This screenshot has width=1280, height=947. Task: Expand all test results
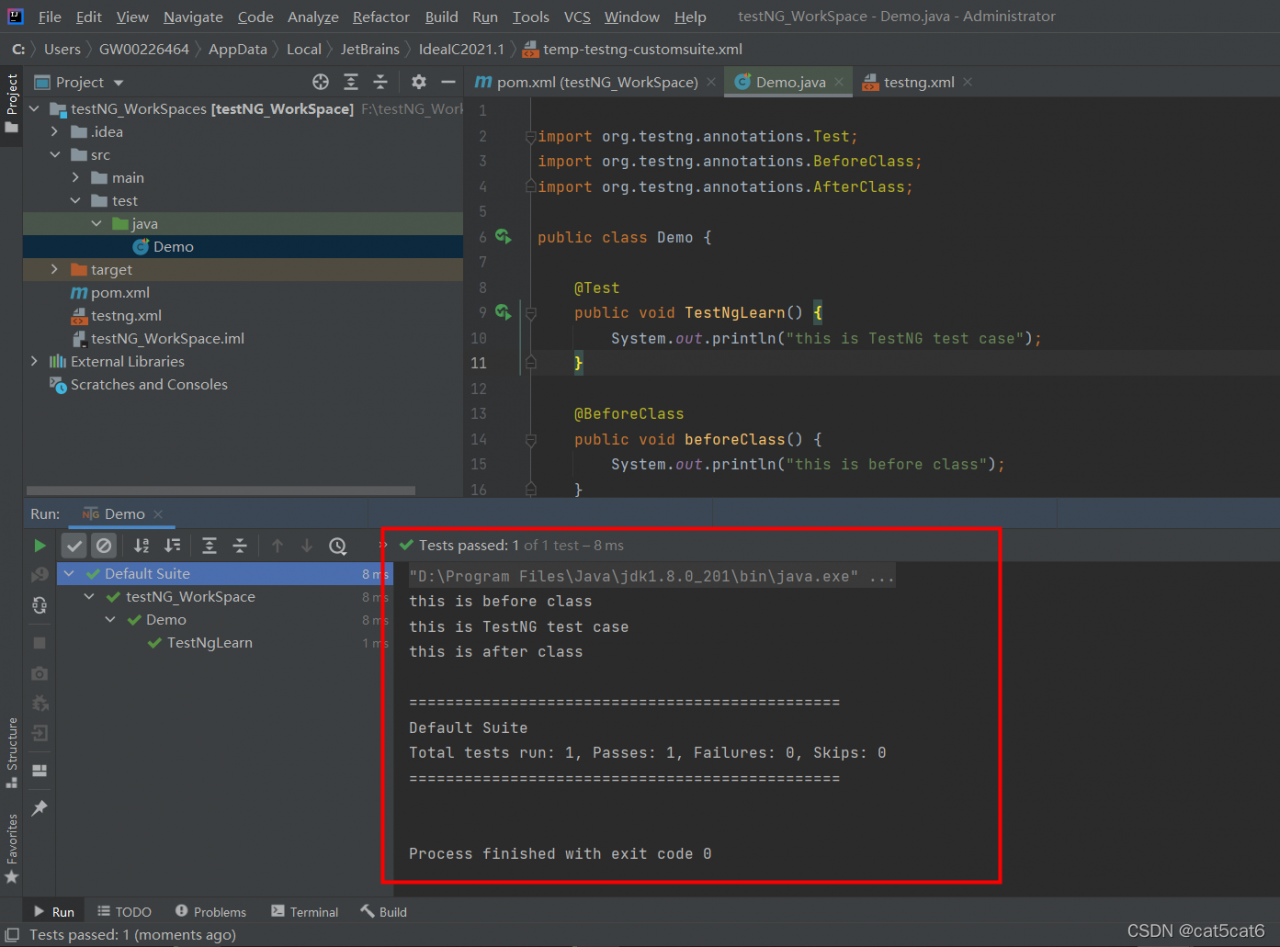(x=209, y=545)
